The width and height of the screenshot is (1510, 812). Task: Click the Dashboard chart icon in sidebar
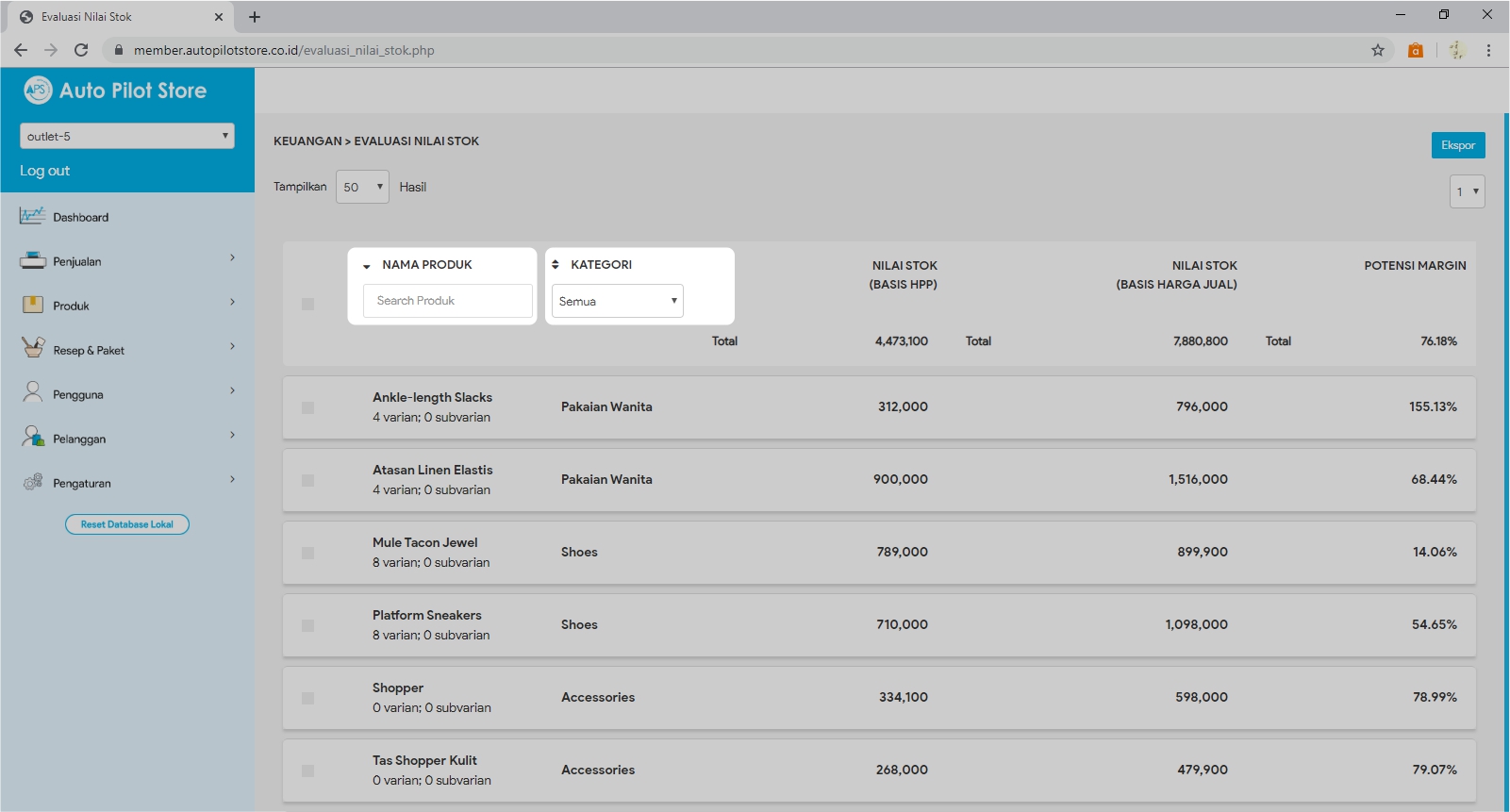pos(32,216)
